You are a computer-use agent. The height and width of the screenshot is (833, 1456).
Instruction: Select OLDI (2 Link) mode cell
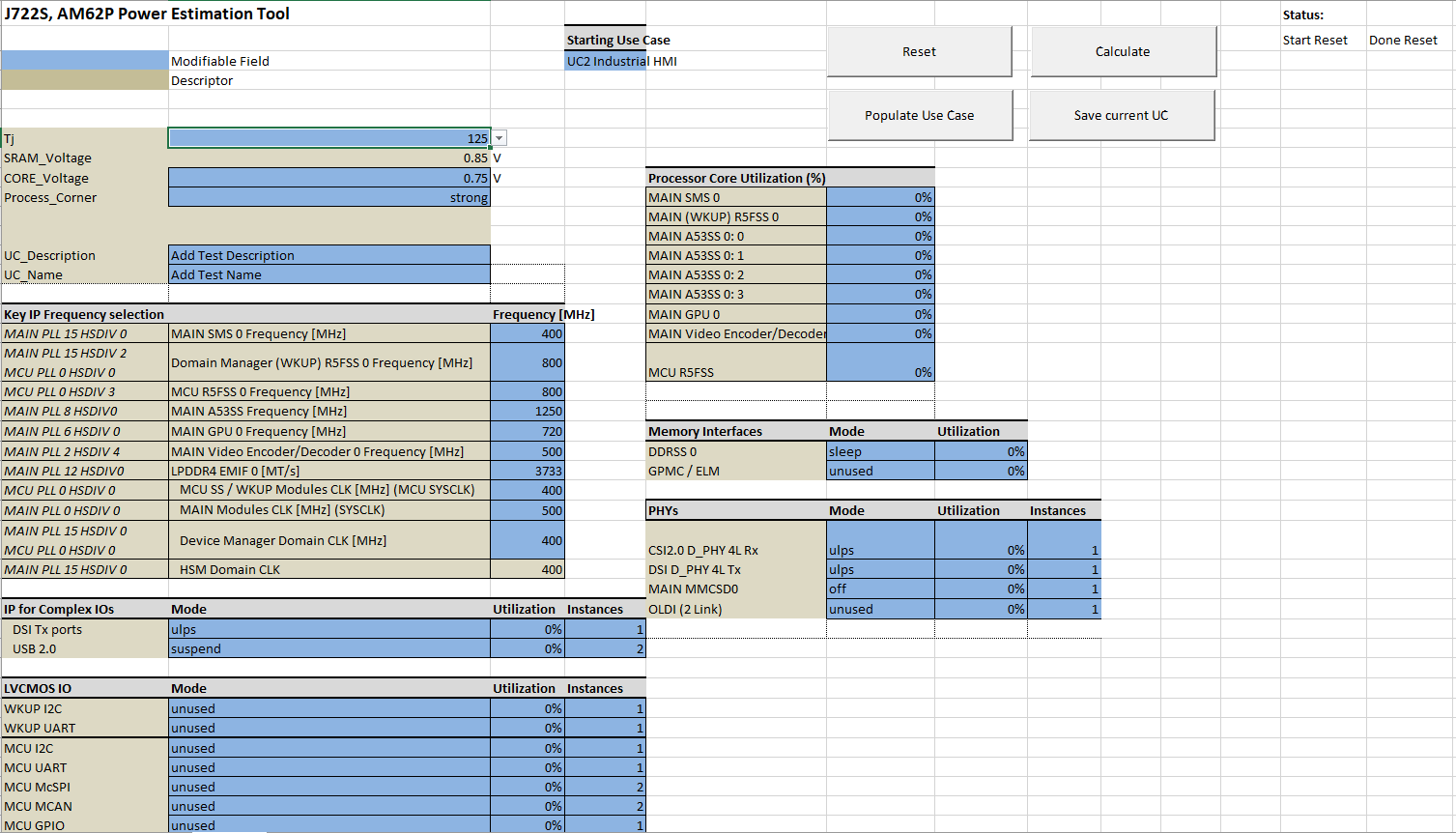880,609
